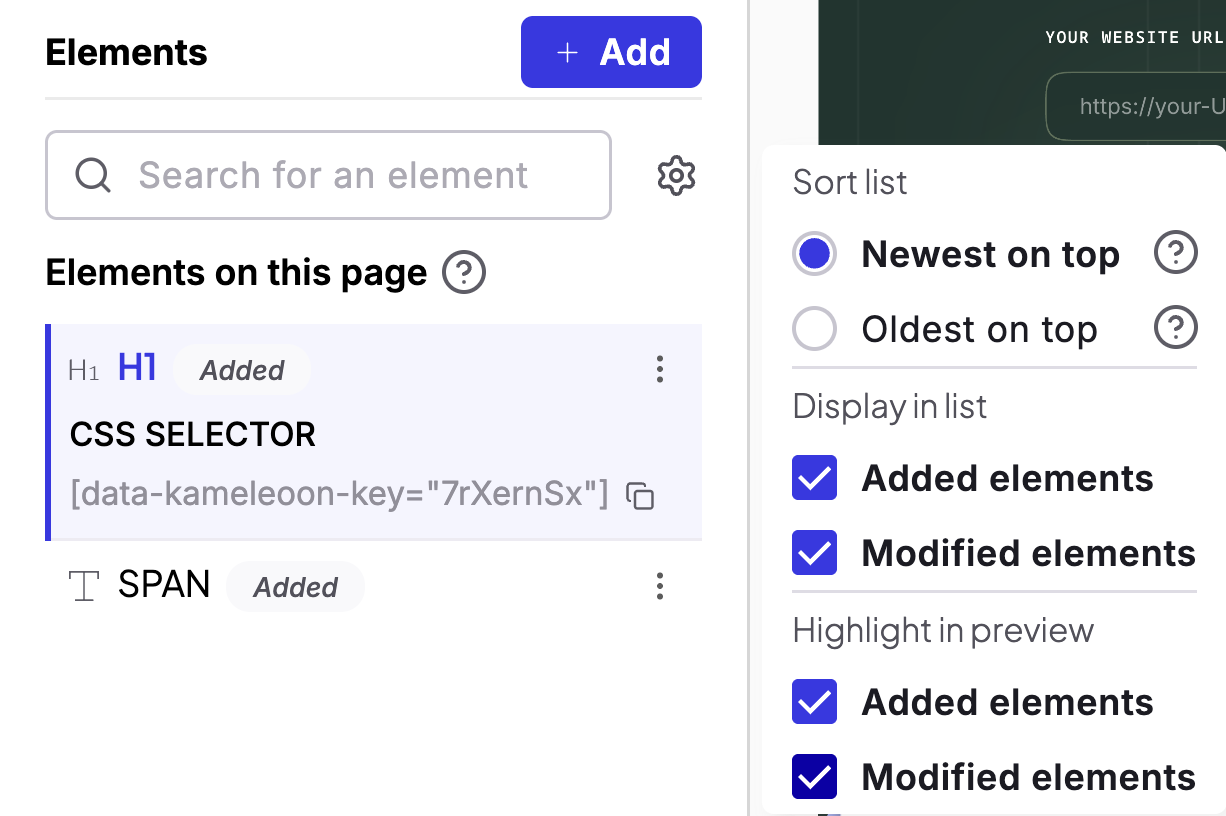The image size is (1226, 816).
Task: Select the Oldest on top radio button
Action: (x=815, y=329)
